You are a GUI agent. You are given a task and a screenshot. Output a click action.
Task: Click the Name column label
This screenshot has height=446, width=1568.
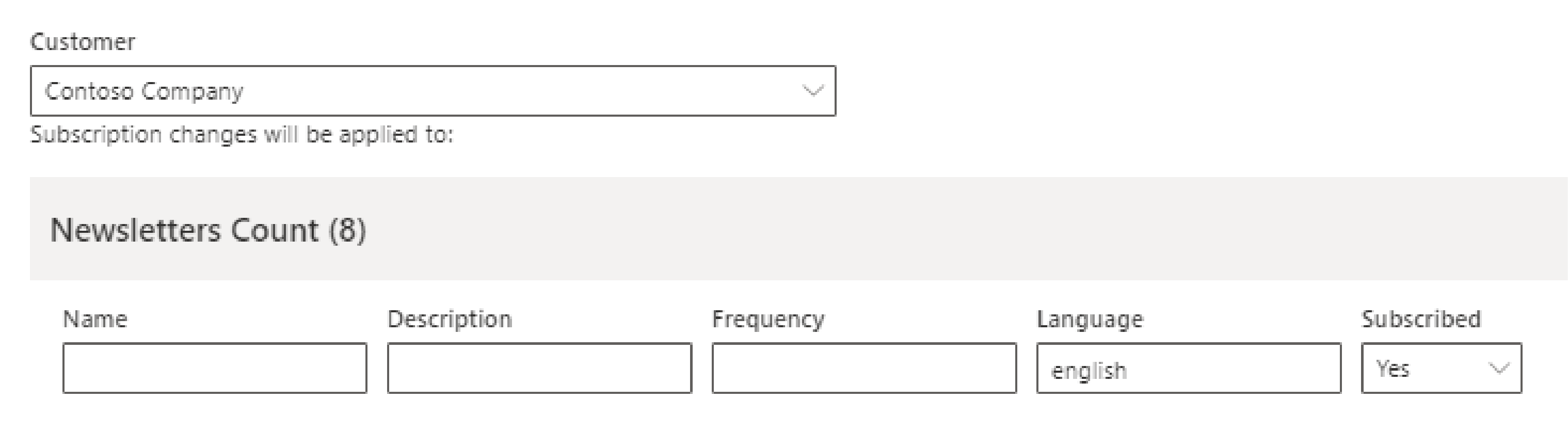click(95, 320)
